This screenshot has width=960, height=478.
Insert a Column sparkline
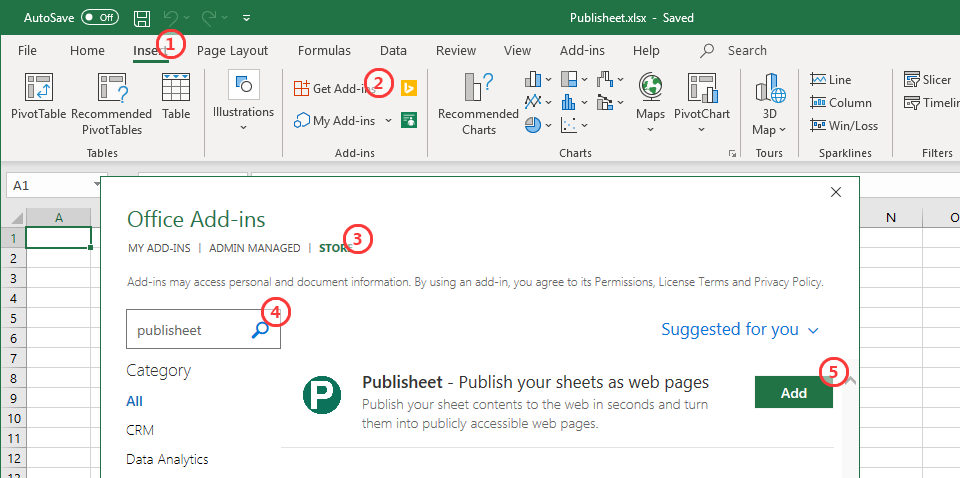(x=841, y=103)
